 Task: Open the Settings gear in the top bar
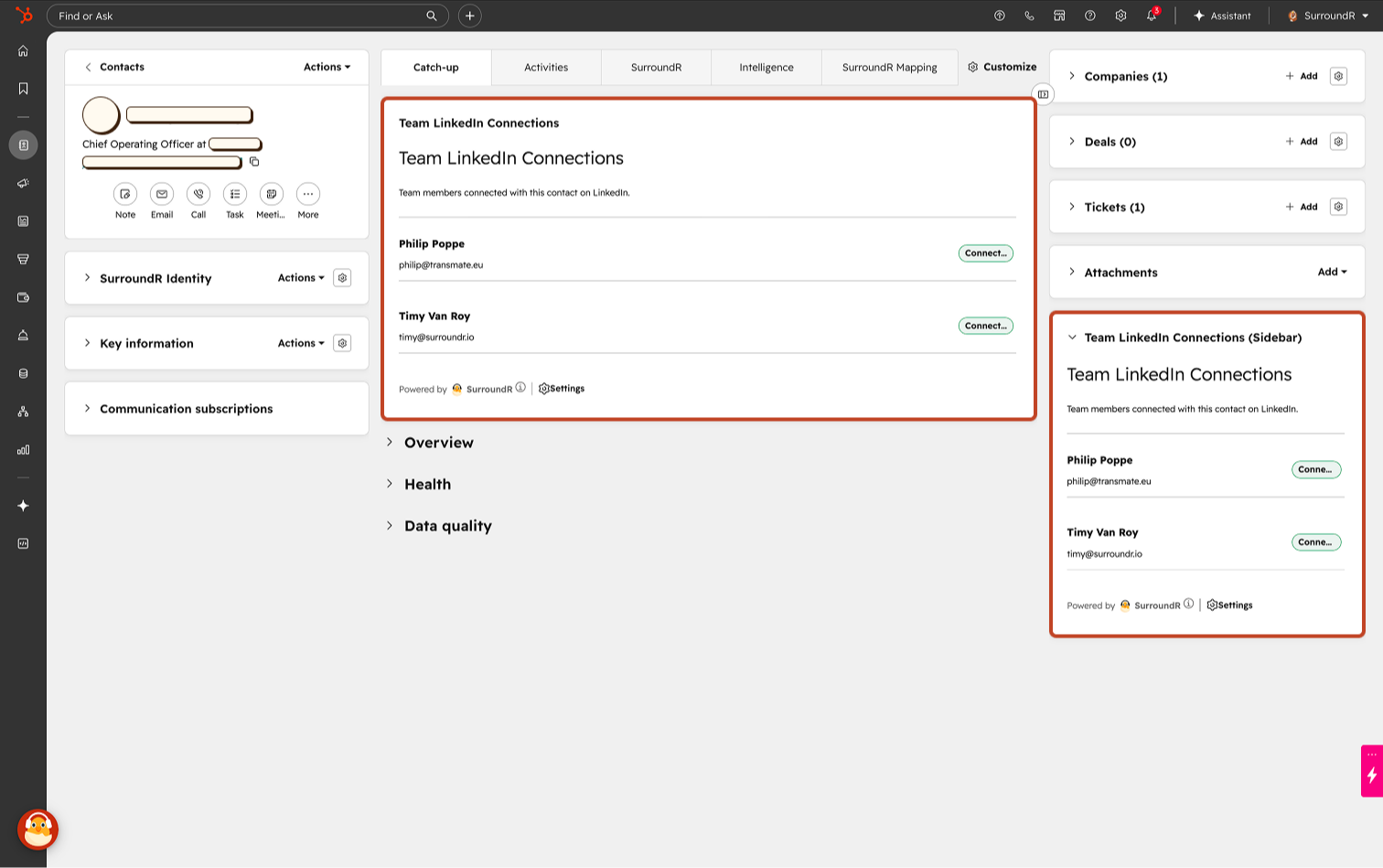[1120, 16]
